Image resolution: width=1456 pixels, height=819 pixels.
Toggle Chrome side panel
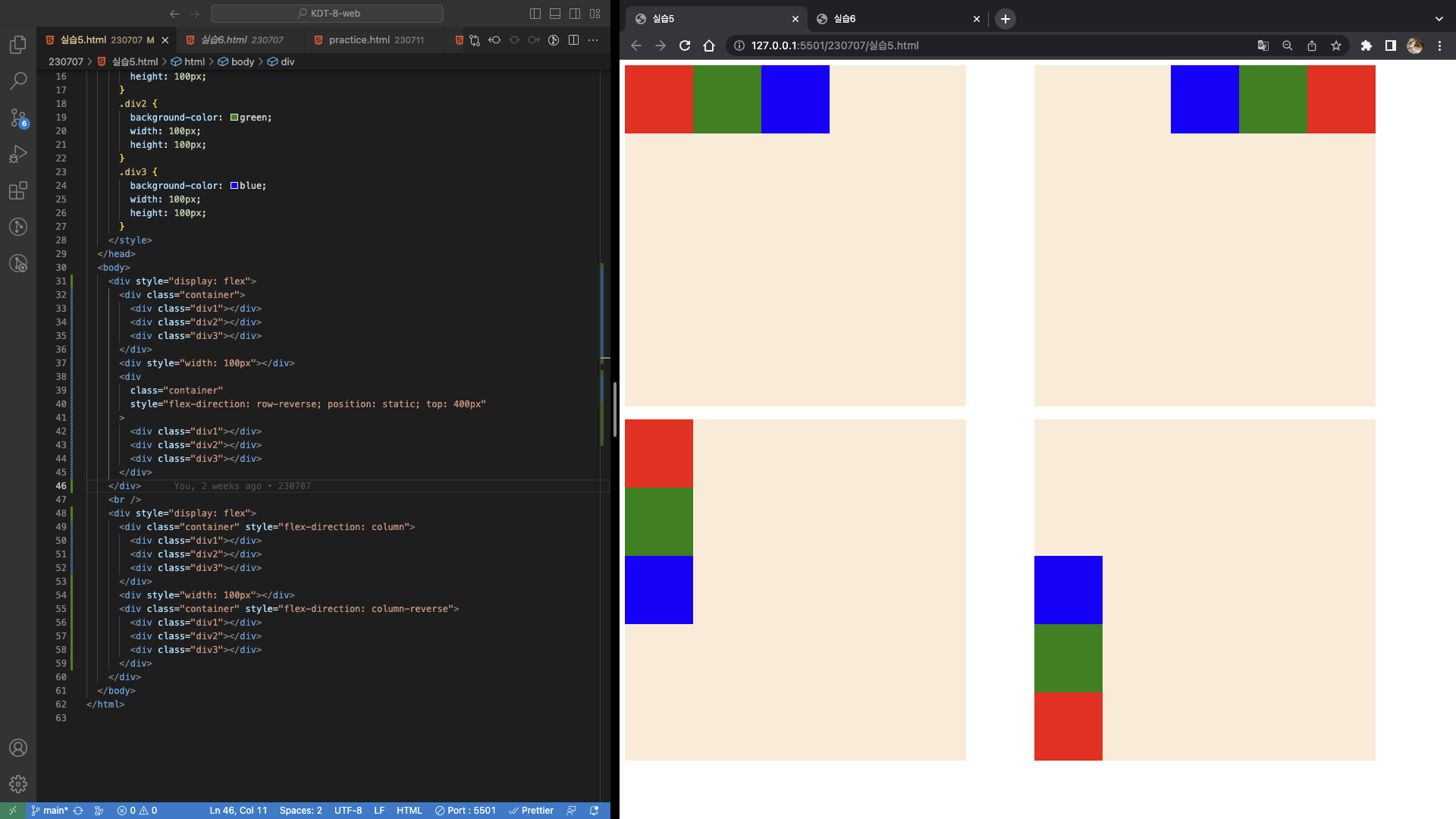click(x=1390, y=45)
